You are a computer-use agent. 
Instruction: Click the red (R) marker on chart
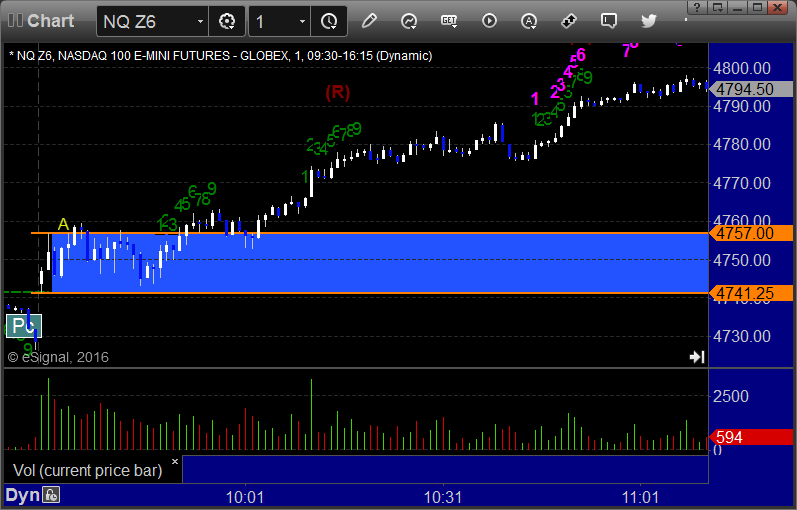pyautogui.click(x=338, y=93)
